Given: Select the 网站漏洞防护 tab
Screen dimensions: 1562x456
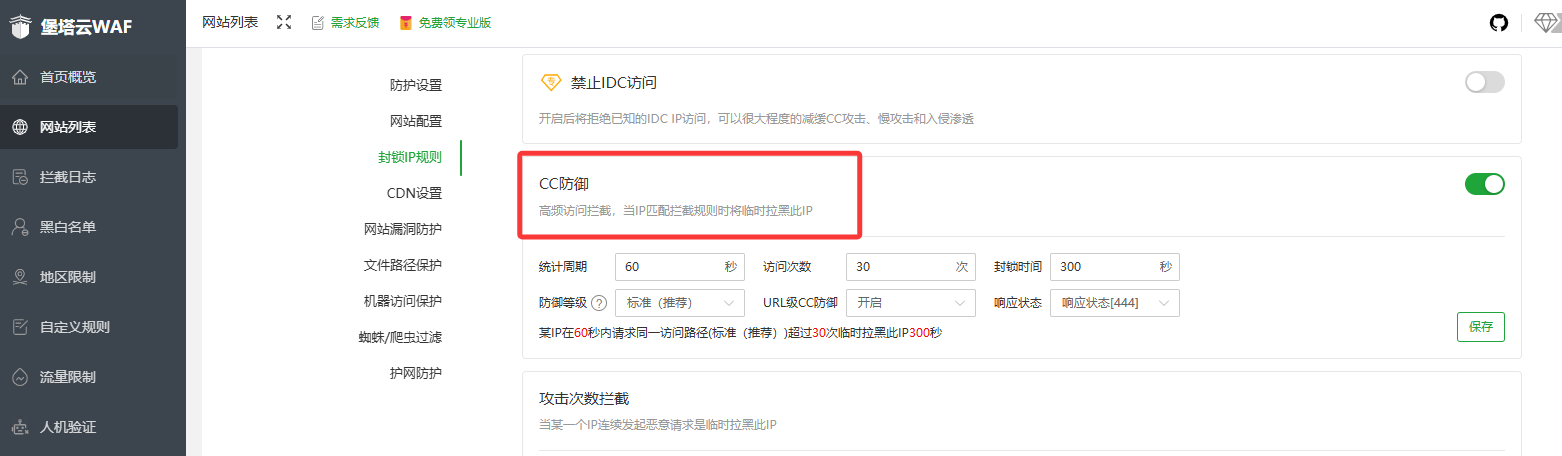Looking at the screenshot, I should click(x=403, y=229).
